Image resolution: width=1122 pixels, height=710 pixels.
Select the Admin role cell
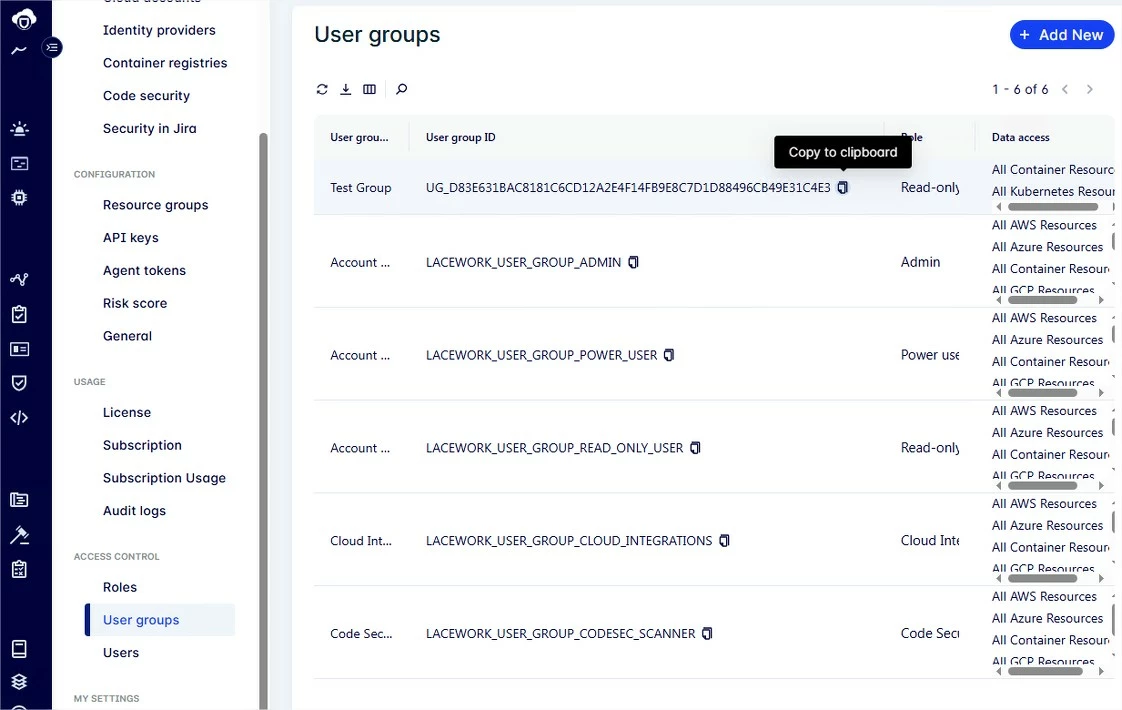point(920,262)
